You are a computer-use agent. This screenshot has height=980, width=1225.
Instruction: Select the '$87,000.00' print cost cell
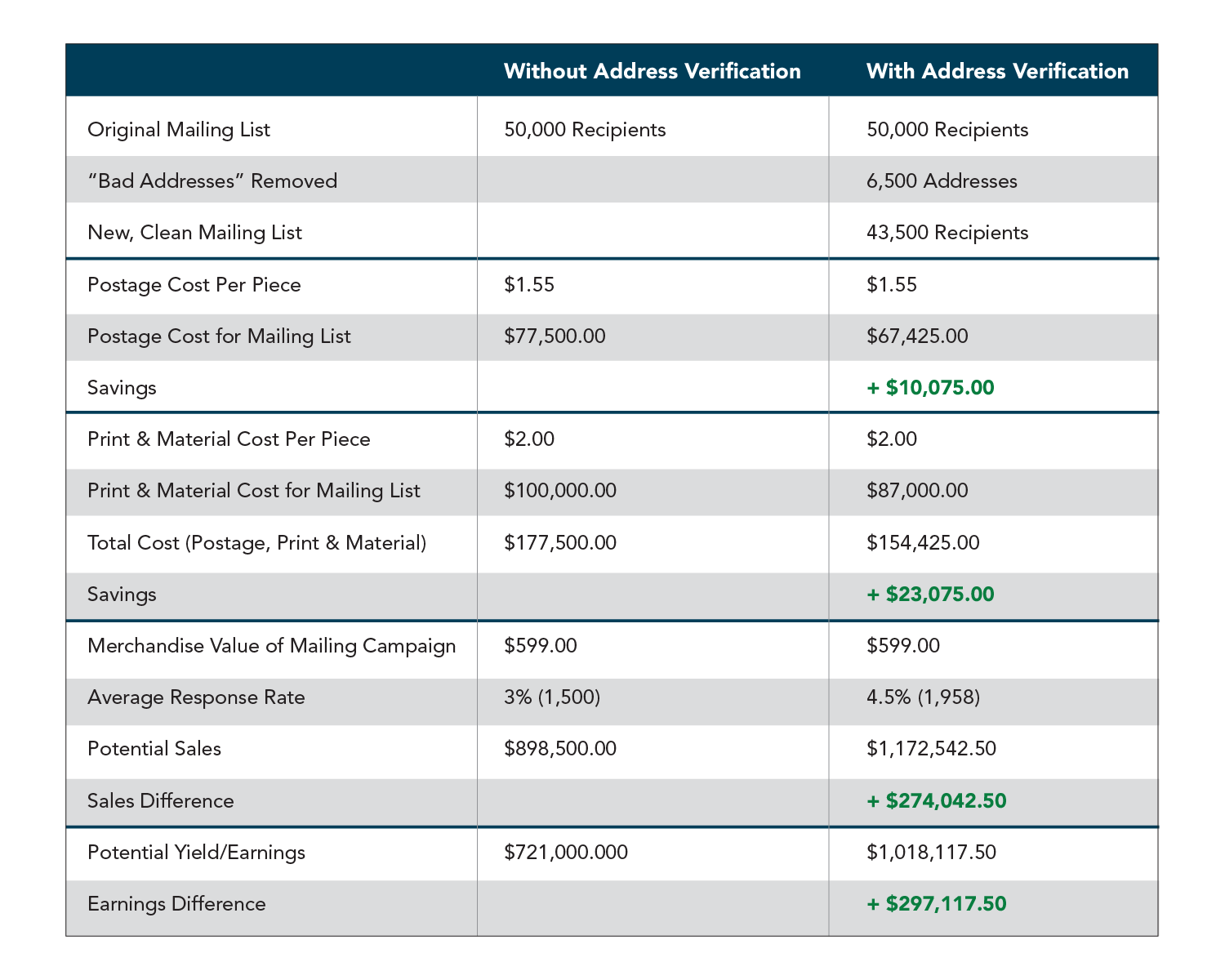[917, 491]
